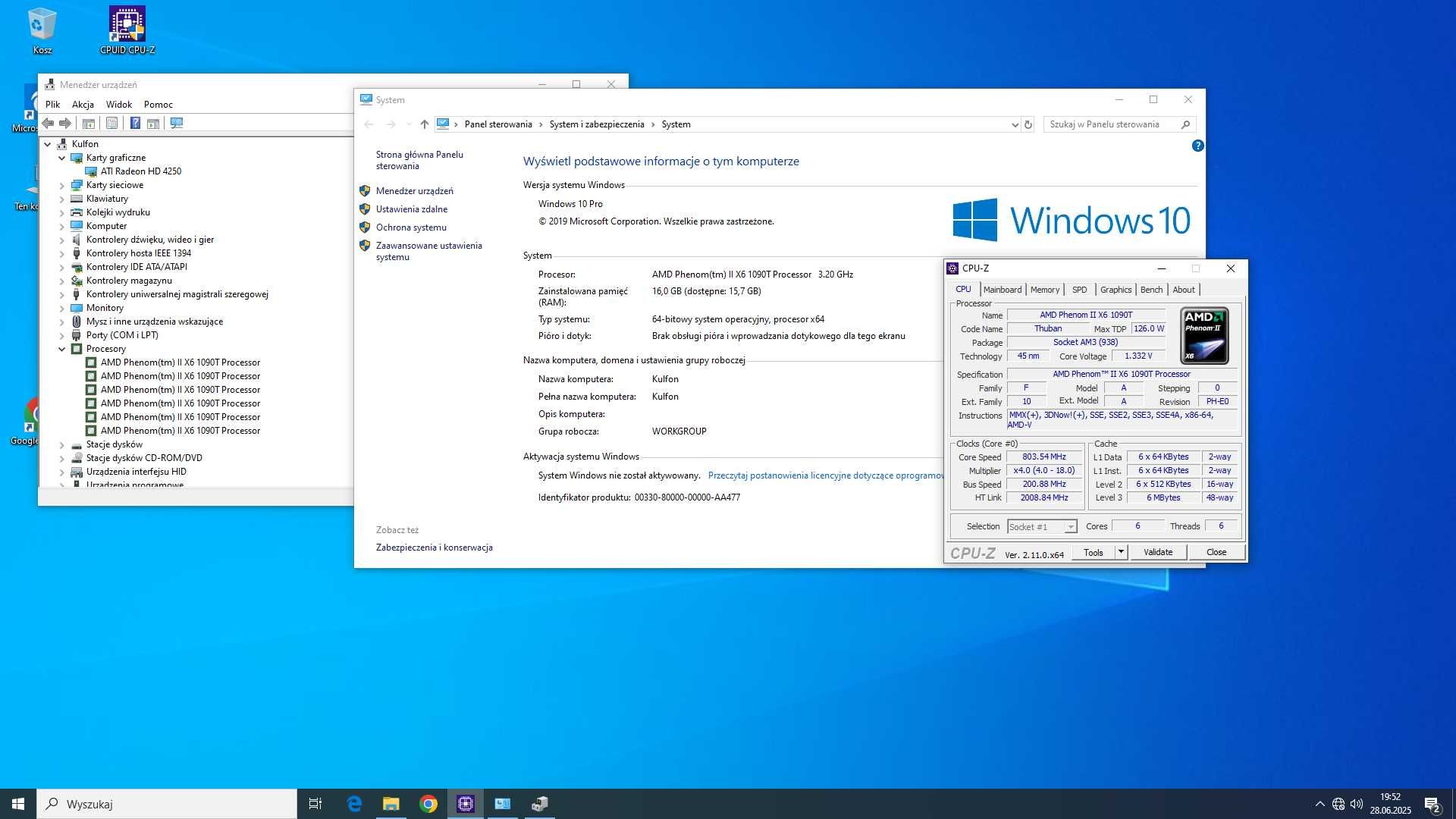The width and height of the screenshot is (1456, 819).
Task: Open the Akcja menu in Device Manager
Action: 83,105
